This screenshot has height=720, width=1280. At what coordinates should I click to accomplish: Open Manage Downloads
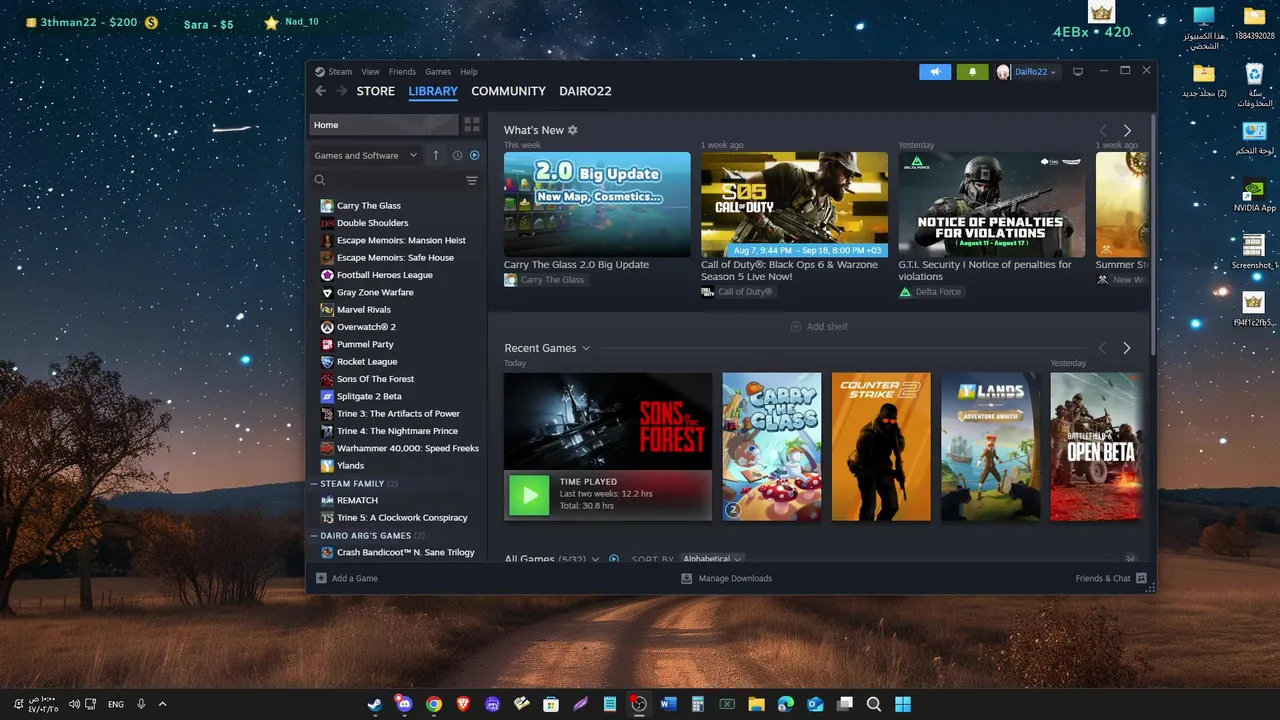coord(727,578)
